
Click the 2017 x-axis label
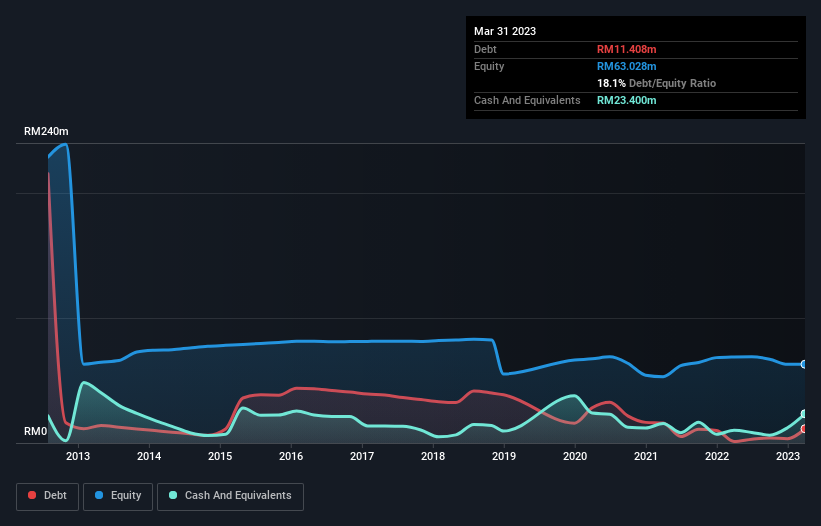pyautogui.click(x=362, y=456)
